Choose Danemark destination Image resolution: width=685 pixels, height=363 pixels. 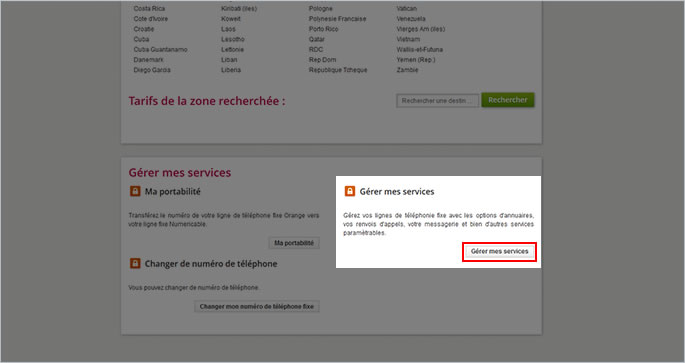149,59
